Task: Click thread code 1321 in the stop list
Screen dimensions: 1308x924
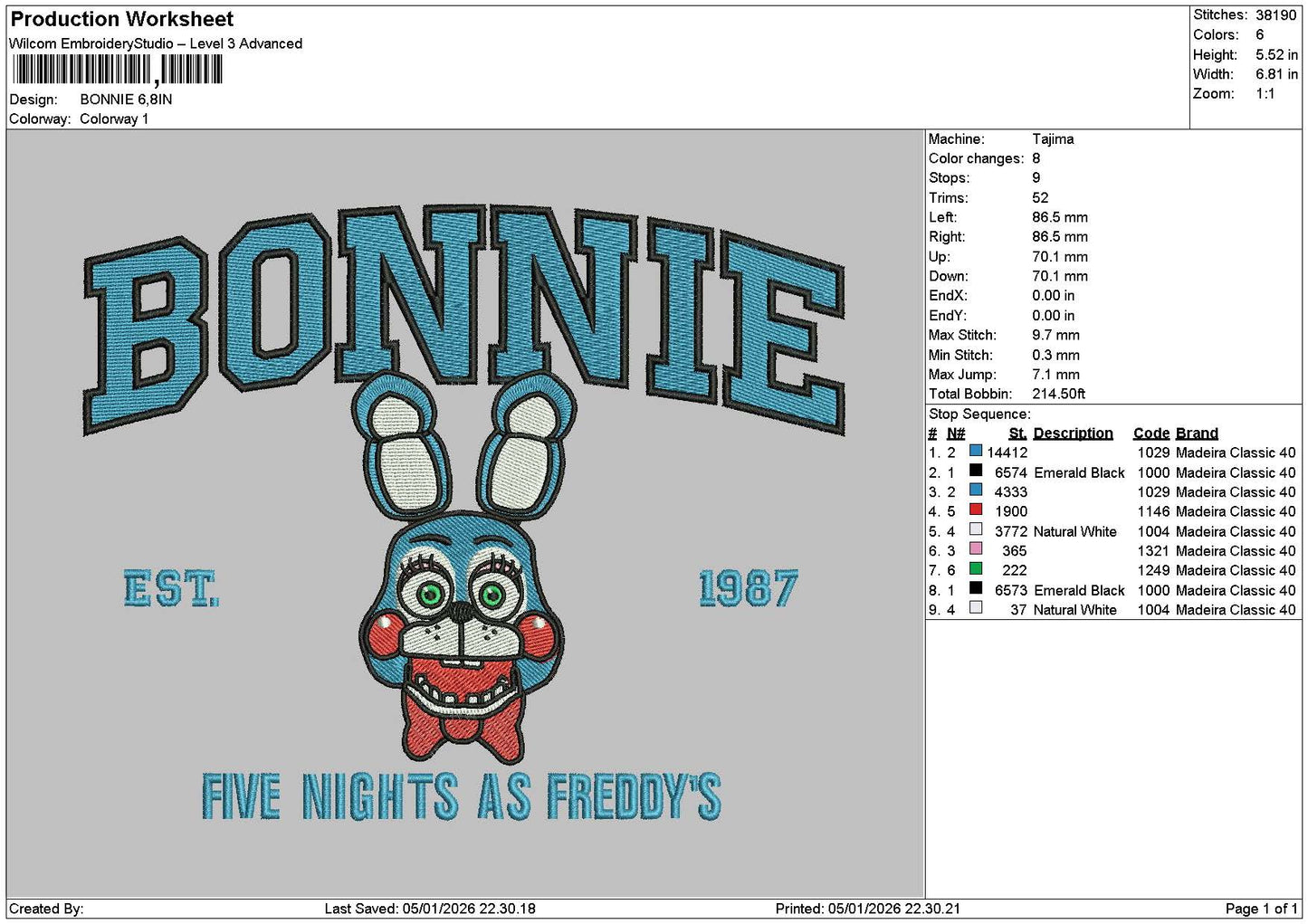Action: (1153, 551)
